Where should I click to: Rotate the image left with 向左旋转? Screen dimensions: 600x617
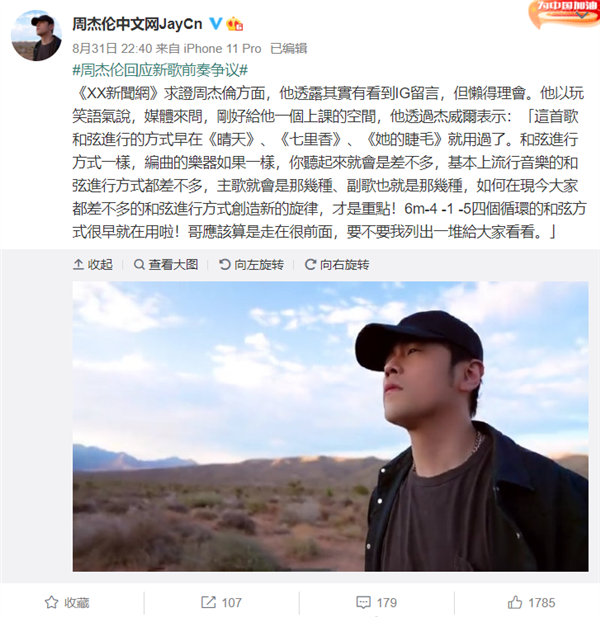(251, 264)
